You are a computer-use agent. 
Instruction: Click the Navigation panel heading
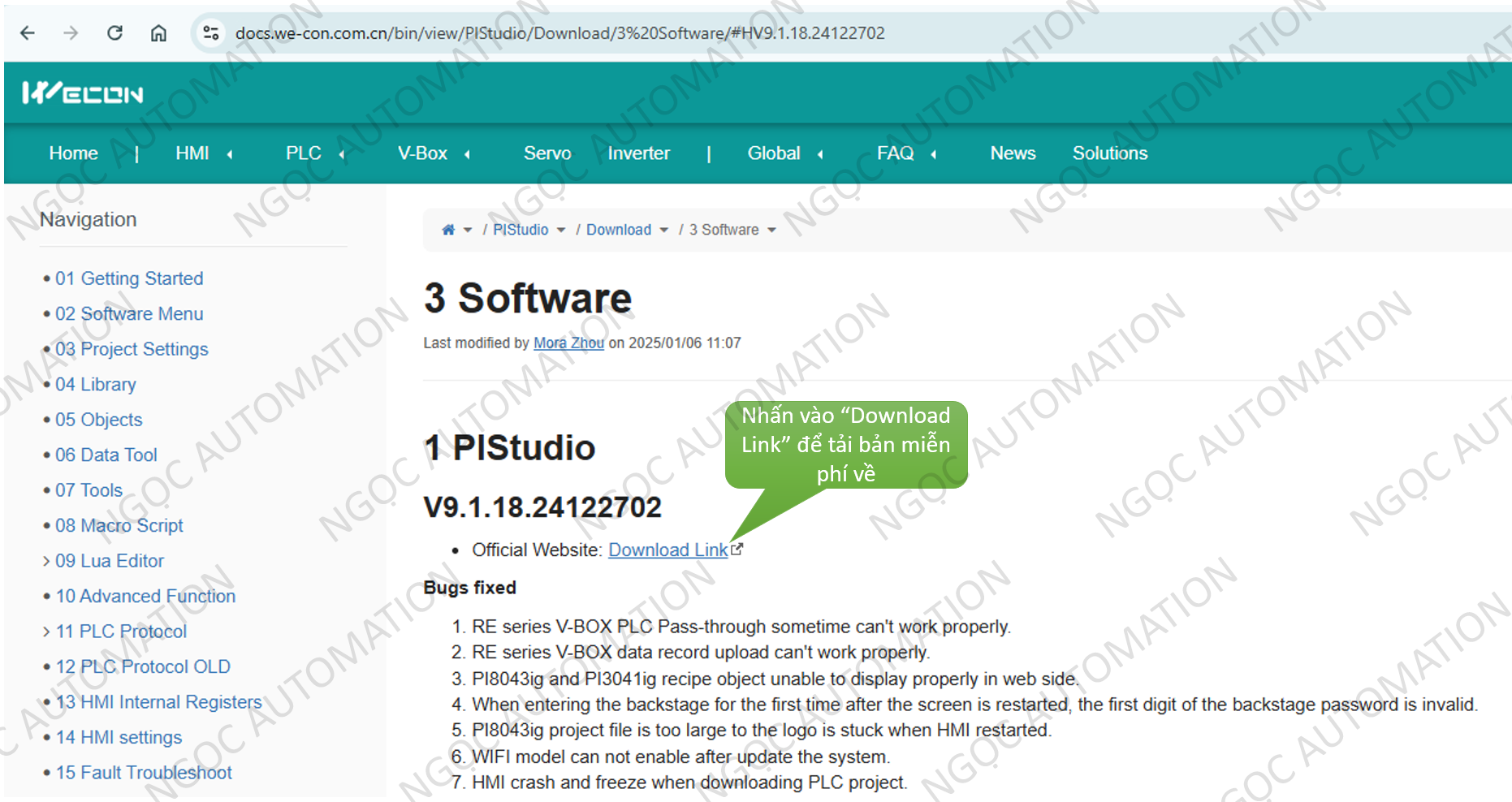(x=88, y=219)
